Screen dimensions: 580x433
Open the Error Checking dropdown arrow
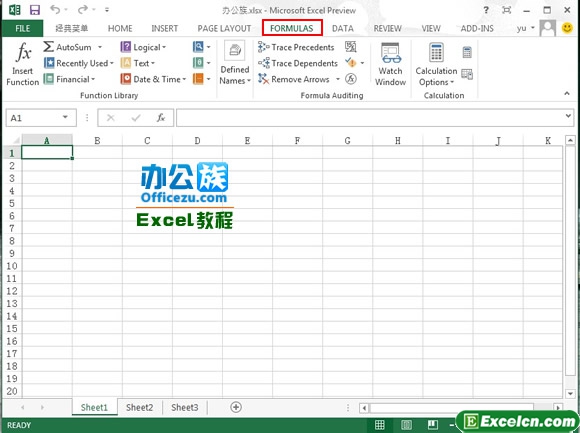click(x=362, y=63)
